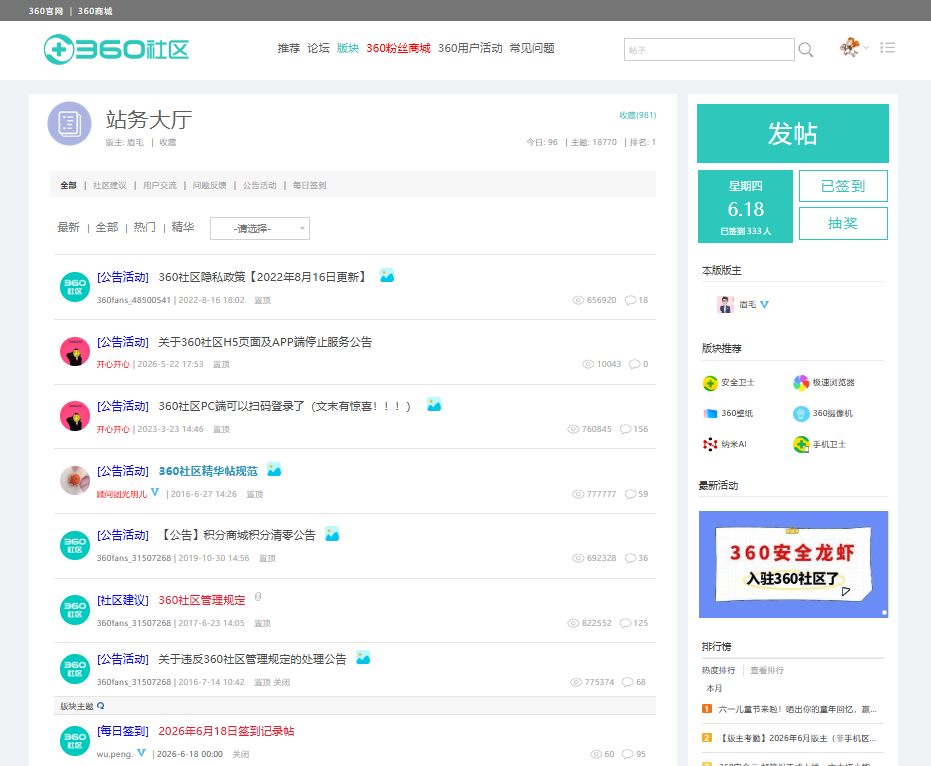The image size is (931, 766).
Task: Filter posts by 精华
Action: [183, 227]
